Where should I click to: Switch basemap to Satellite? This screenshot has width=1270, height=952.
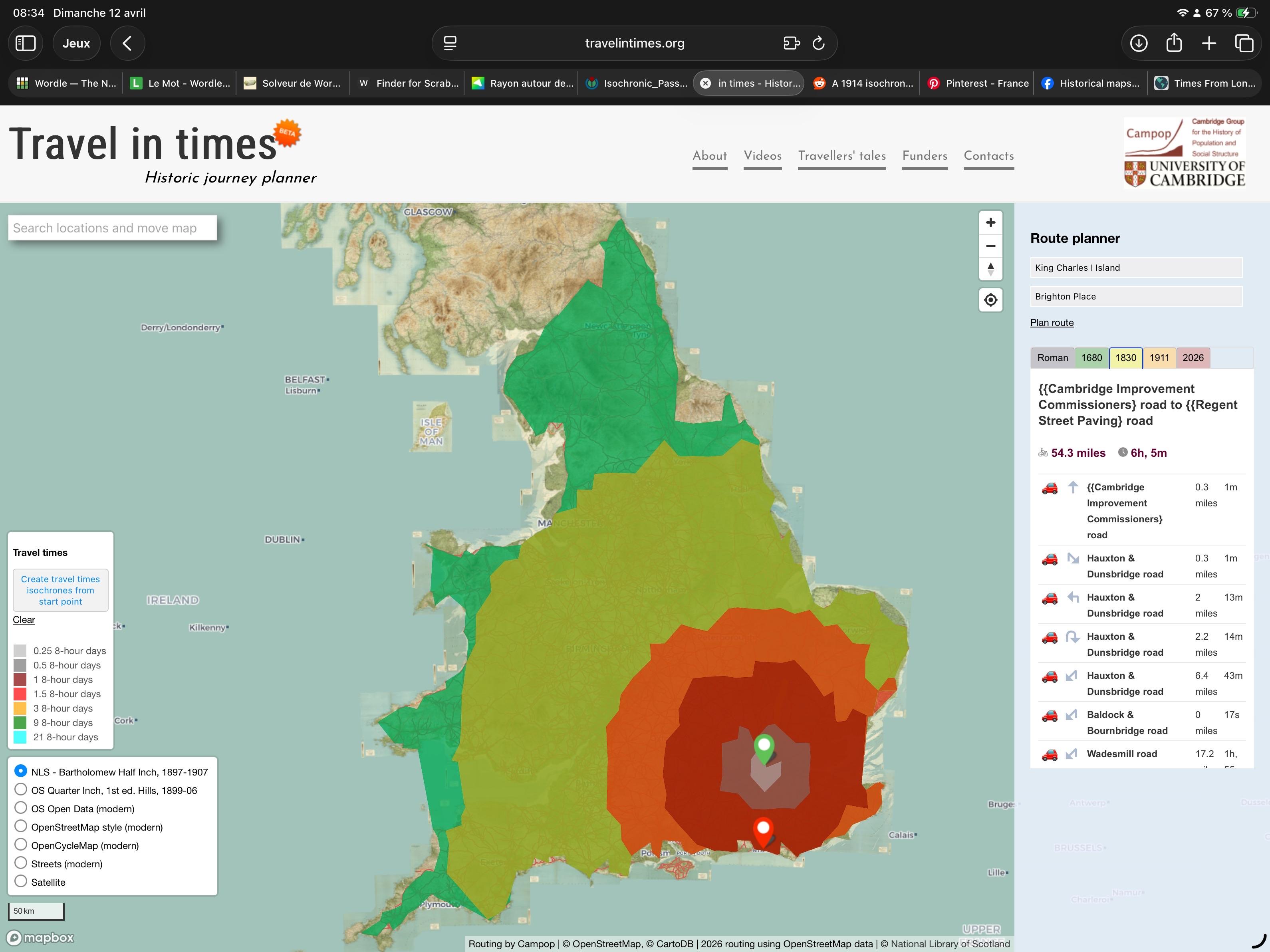(21, 881)
